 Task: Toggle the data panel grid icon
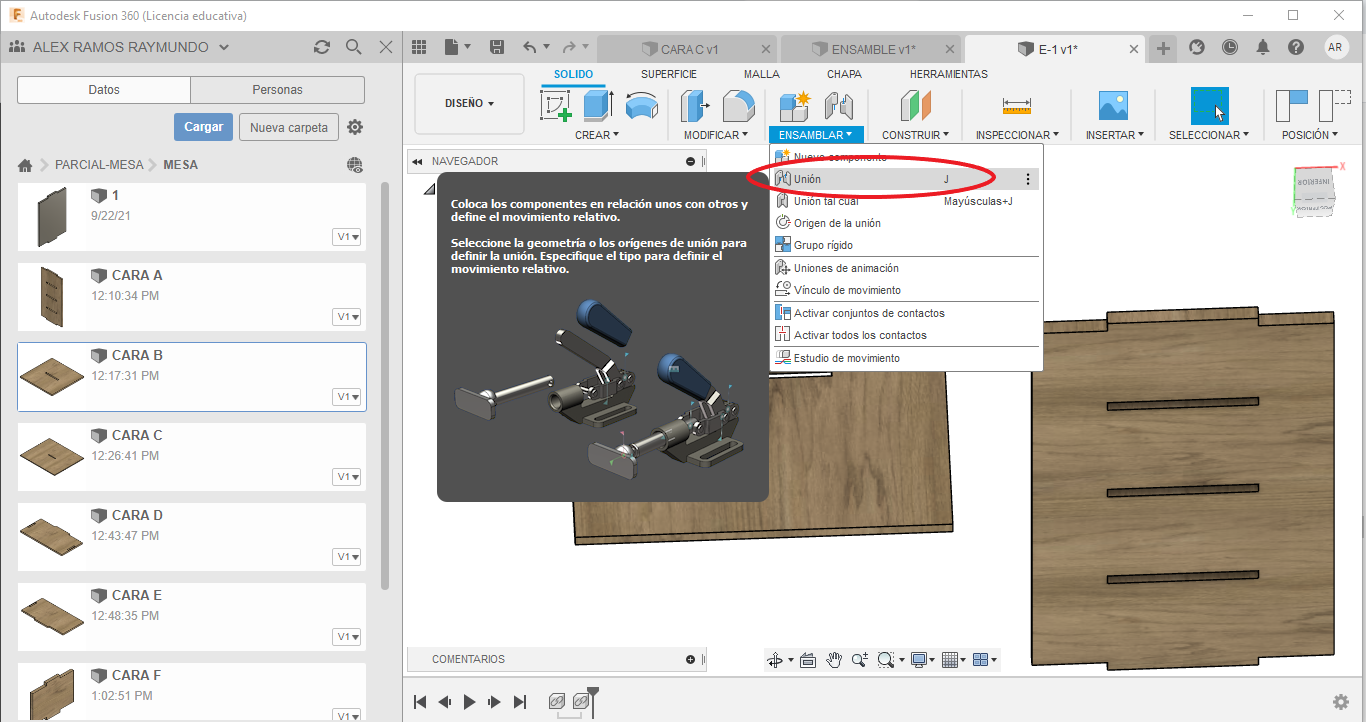coord(419,47)
